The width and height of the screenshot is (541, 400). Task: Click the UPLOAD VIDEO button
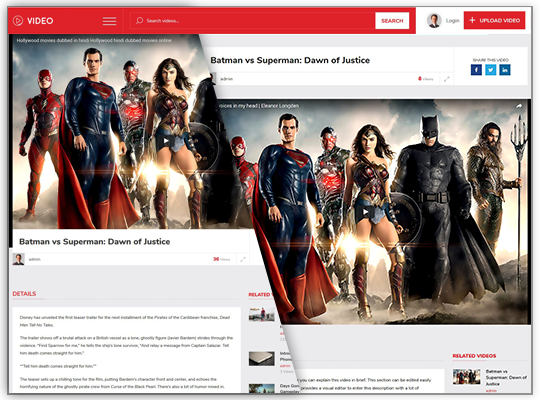[494, 20]
